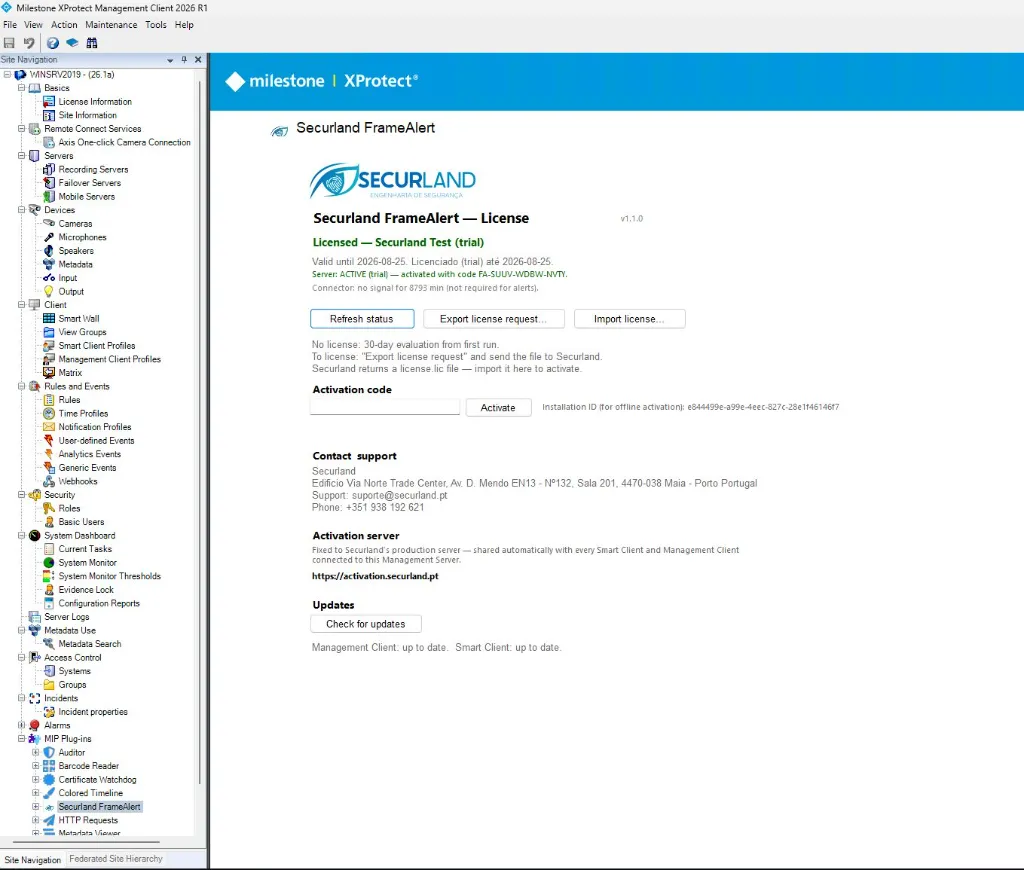Click the Matrix icon
Viewport: 1024px width, 870px height.
pos(49,373)
